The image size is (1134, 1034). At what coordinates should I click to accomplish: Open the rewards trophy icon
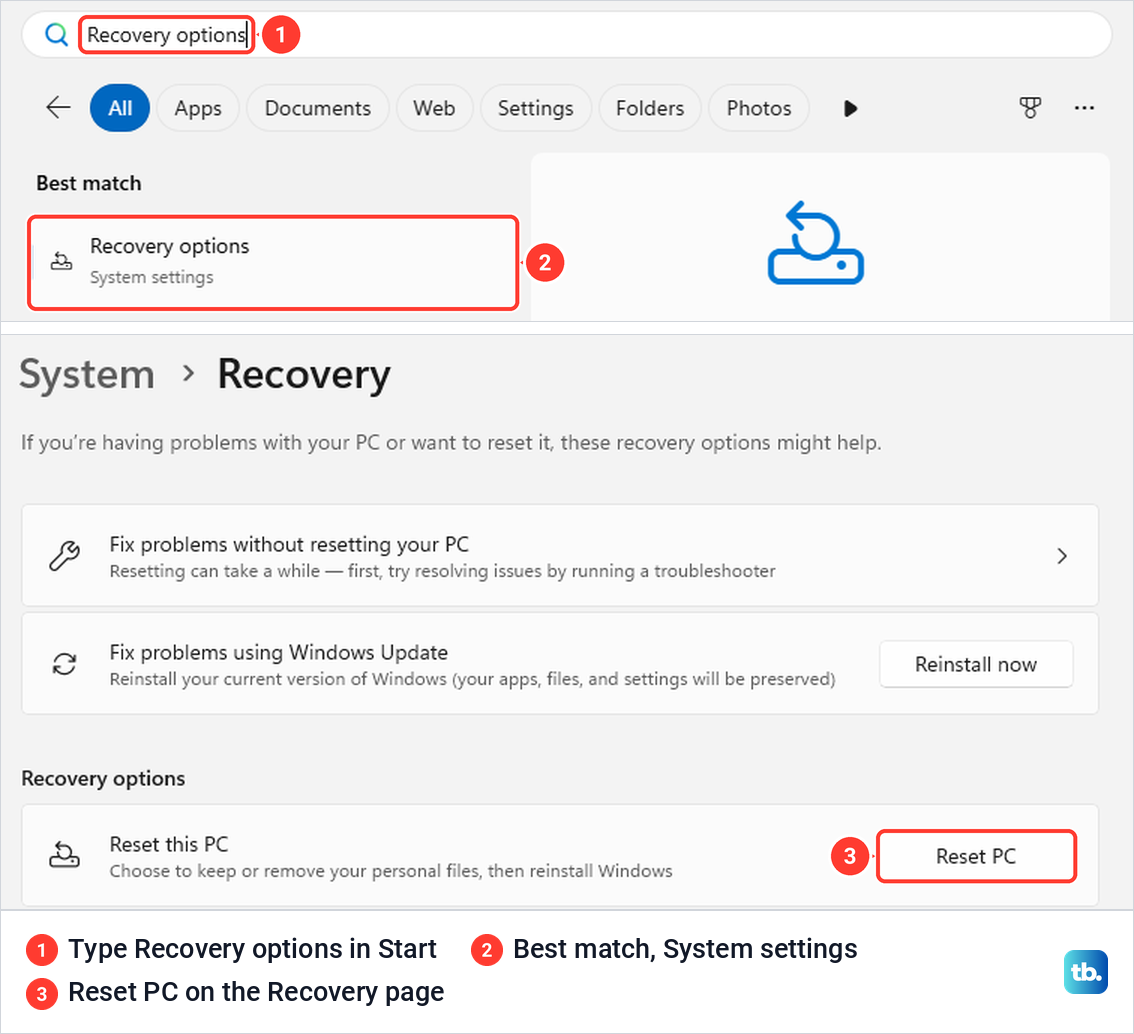[x=1030, y=108]
